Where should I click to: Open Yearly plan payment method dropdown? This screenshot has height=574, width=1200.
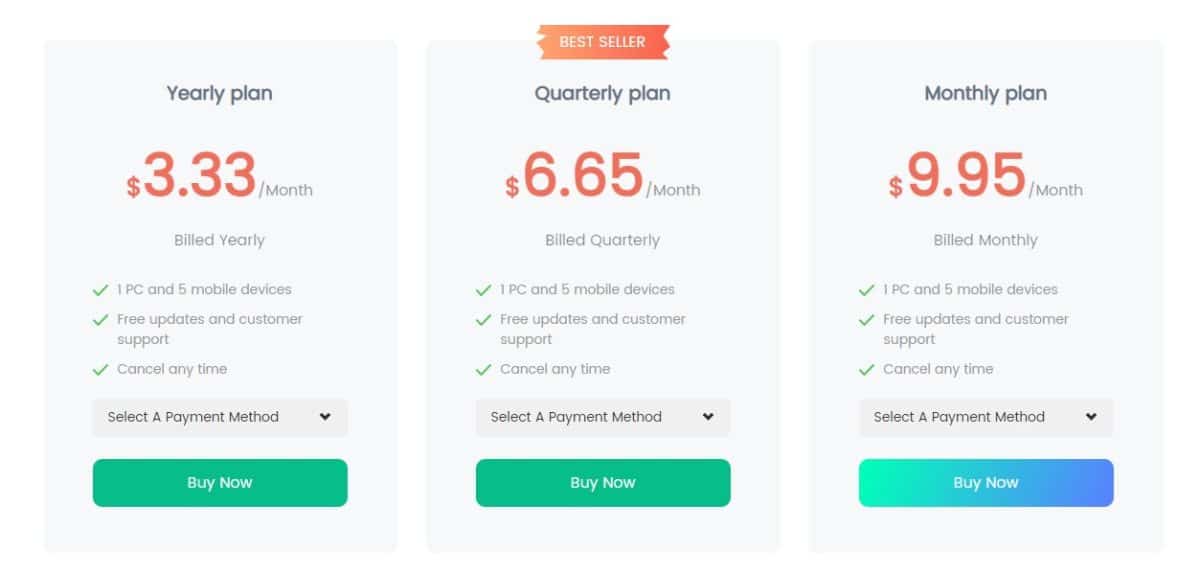(220, 417)
